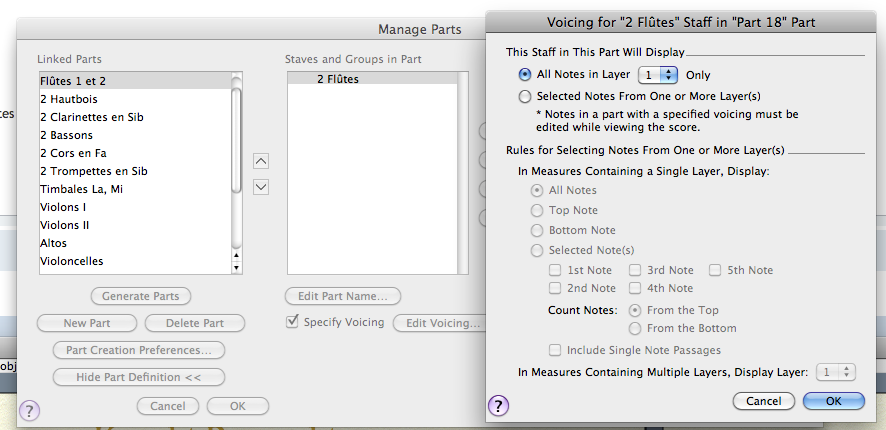Click the Delete Part button
This screenshot has height=430, width=886.
[x=193, y=323]
